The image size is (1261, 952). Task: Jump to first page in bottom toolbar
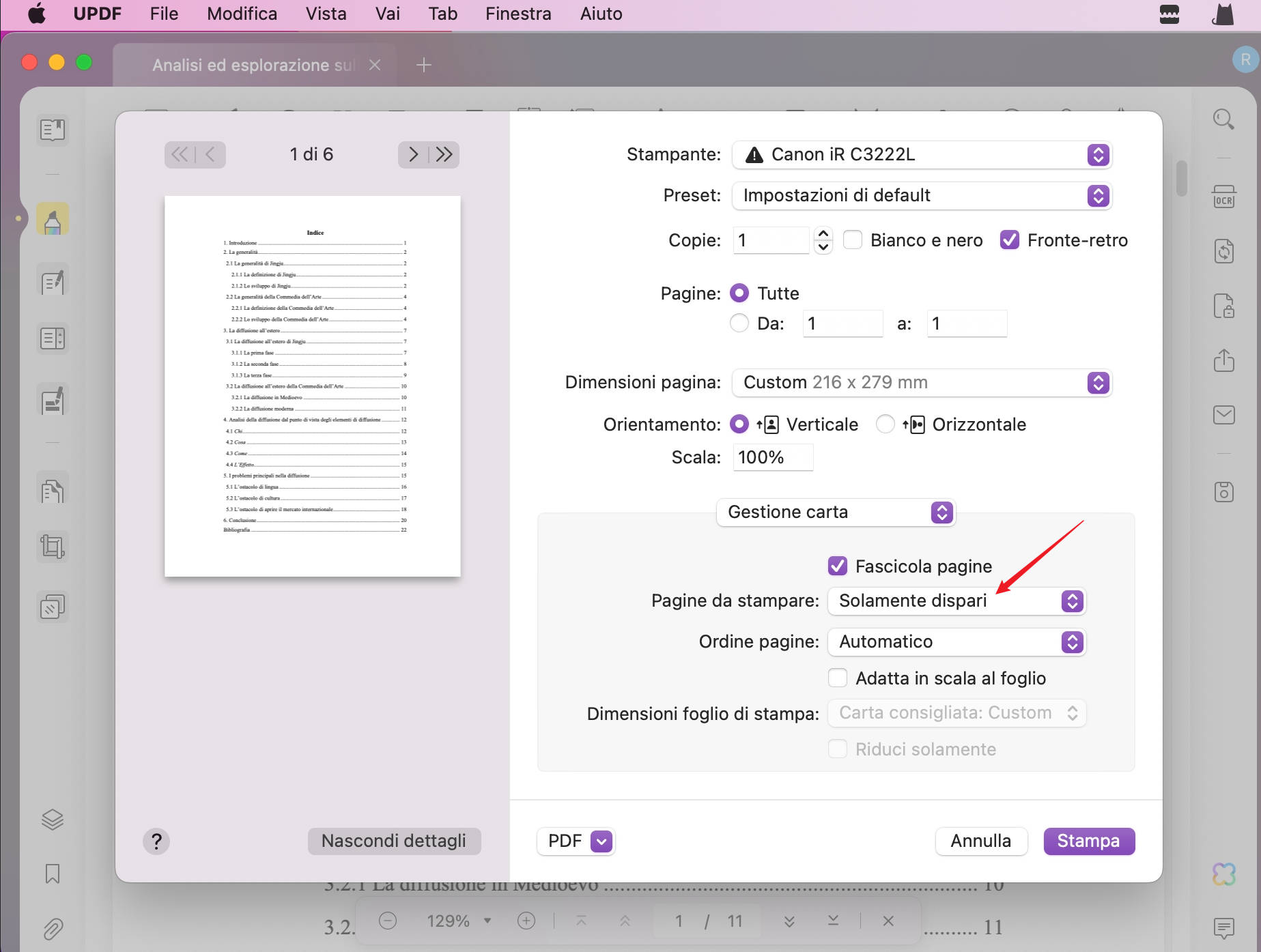(581, 921)
